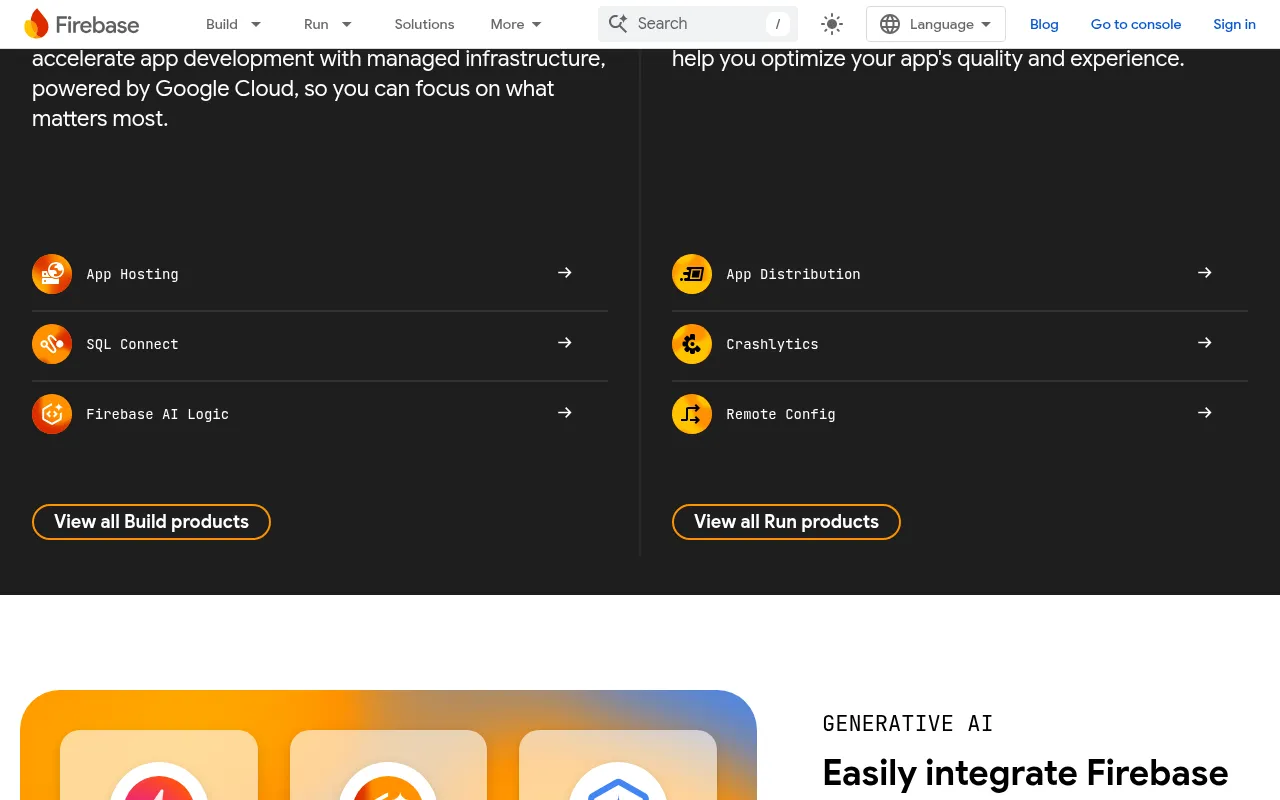
Task: Open the Language dropdown arrow
Action: point(986,24)
